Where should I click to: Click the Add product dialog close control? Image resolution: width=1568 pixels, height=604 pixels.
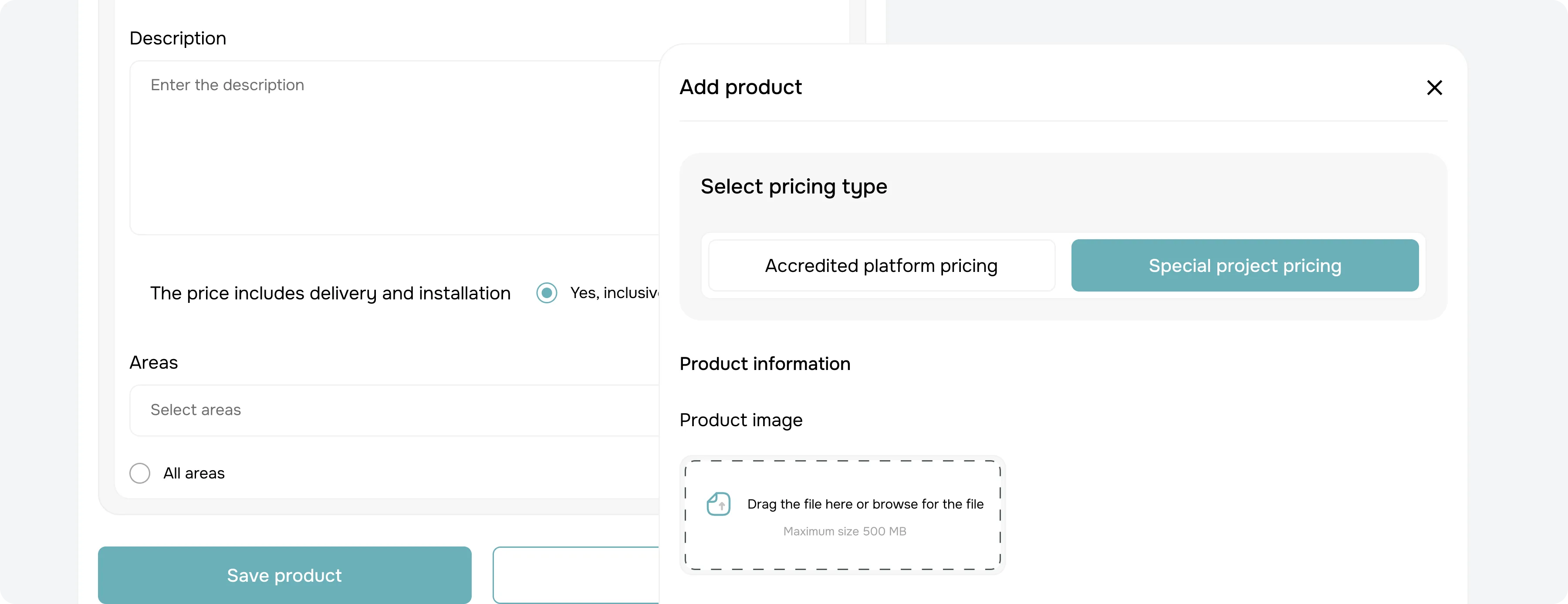(1435, 88)
